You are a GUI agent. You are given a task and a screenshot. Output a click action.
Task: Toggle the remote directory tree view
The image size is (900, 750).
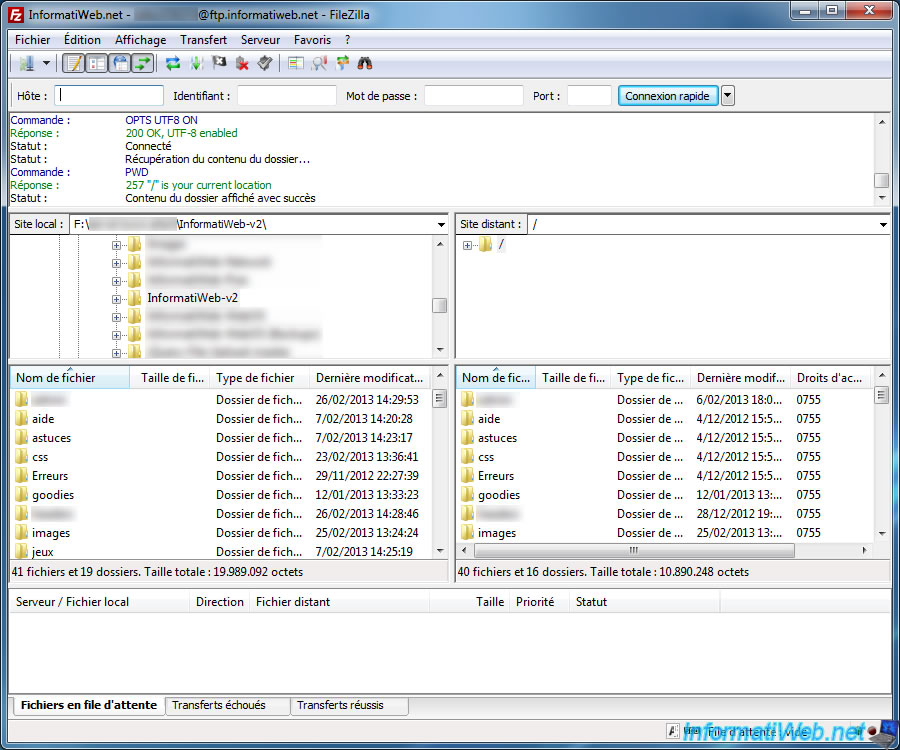coord(119,62)
